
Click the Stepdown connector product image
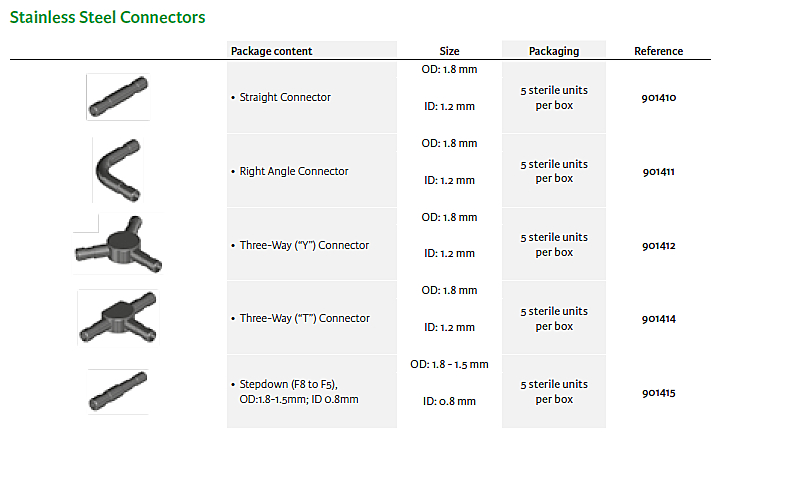pos(118,390)
